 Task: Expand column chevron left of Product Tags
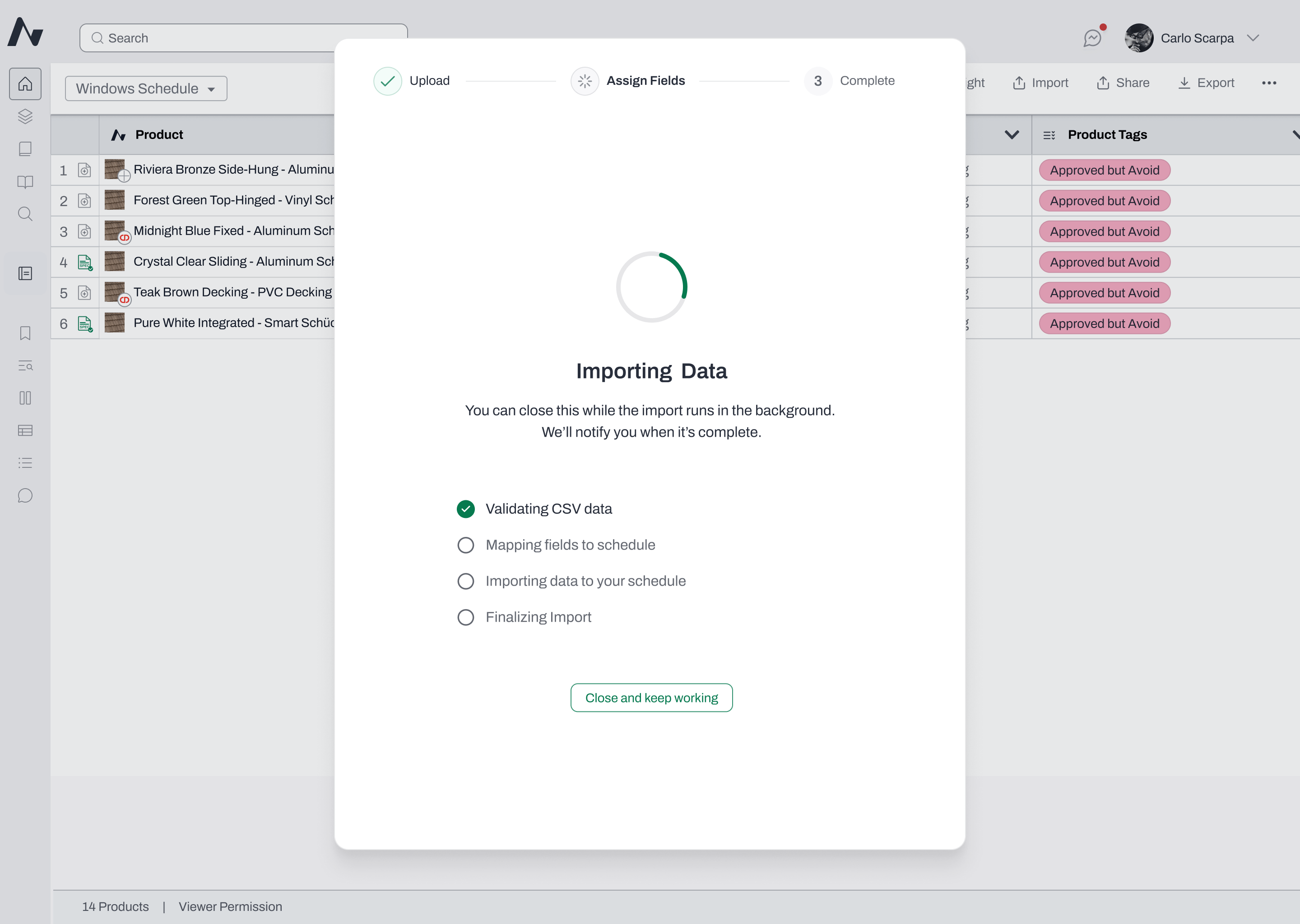pyautogui.click(x=1012, y=135)
